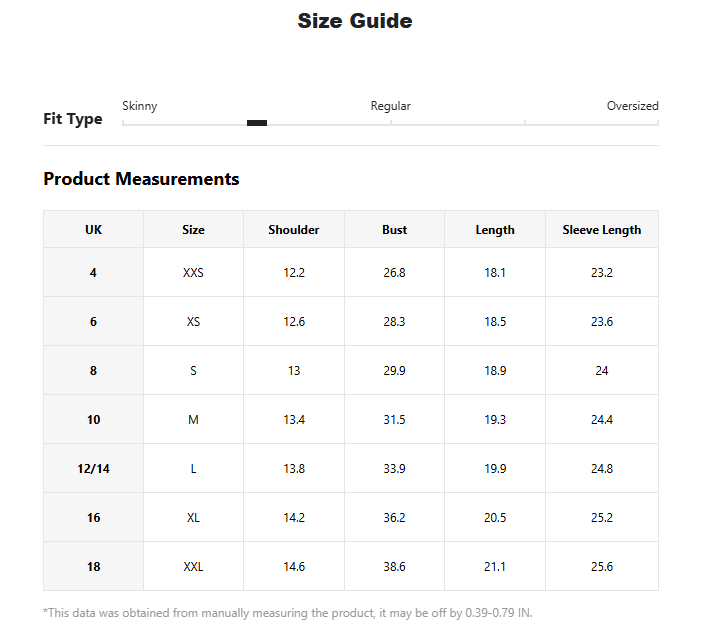The height and width of the screenshot is (633, 705).
Task: Select the XS size cell
Action: point(193,321)
